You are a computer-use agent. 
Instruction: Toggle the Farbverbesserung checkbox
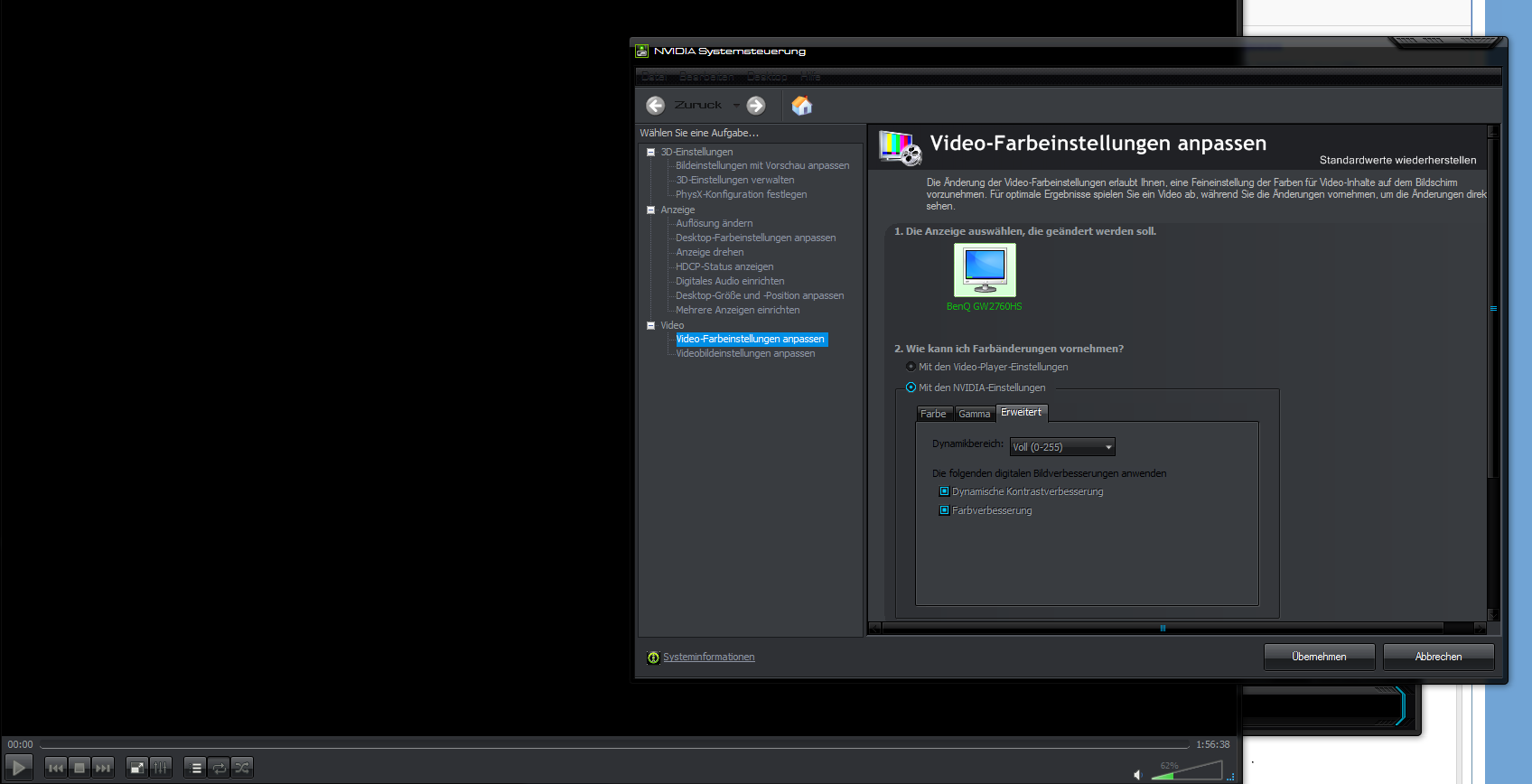pos(944,510)
